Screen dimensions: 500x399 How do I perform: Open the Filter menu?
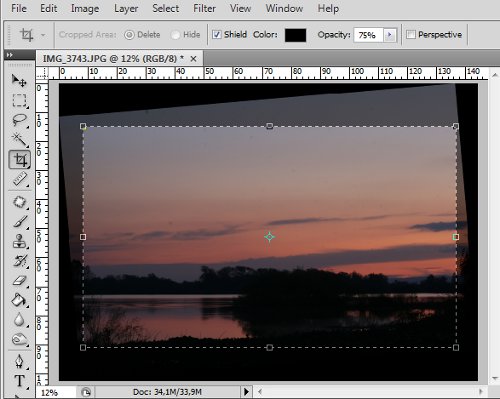[x=204, y=8]
